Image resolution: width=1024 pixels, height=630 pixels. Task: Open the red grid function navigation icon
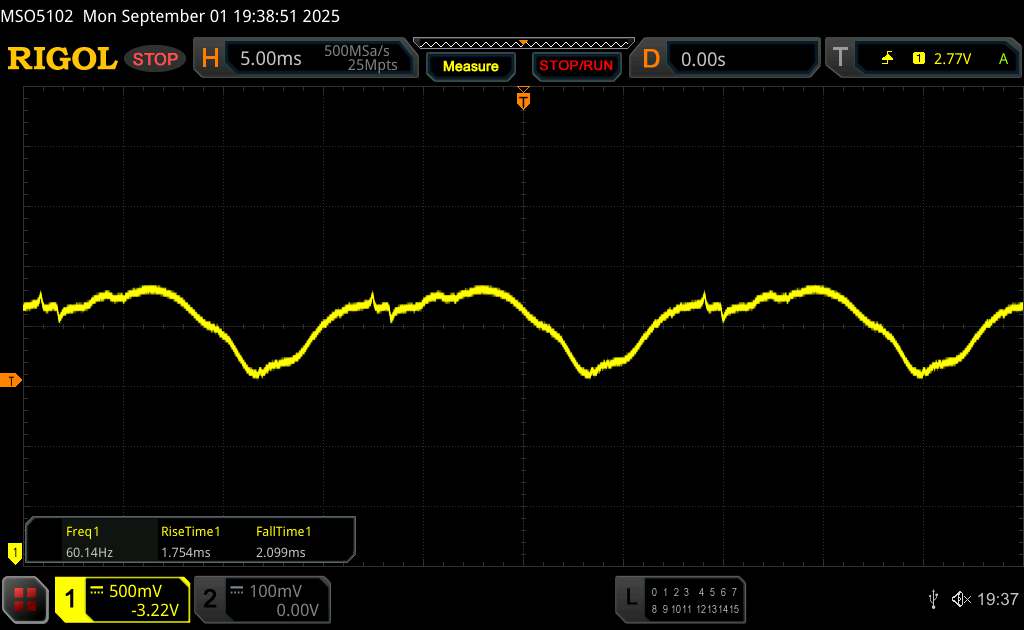[25, 599]
